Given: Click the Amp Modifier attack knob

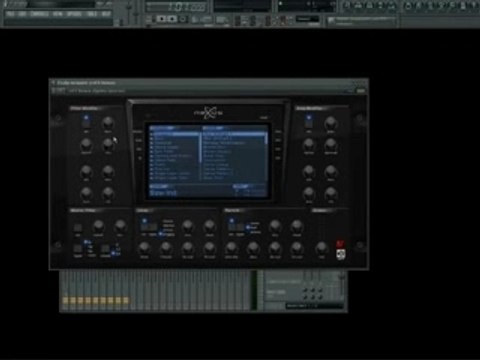Looking at the screenshot, I should point(309,171).
